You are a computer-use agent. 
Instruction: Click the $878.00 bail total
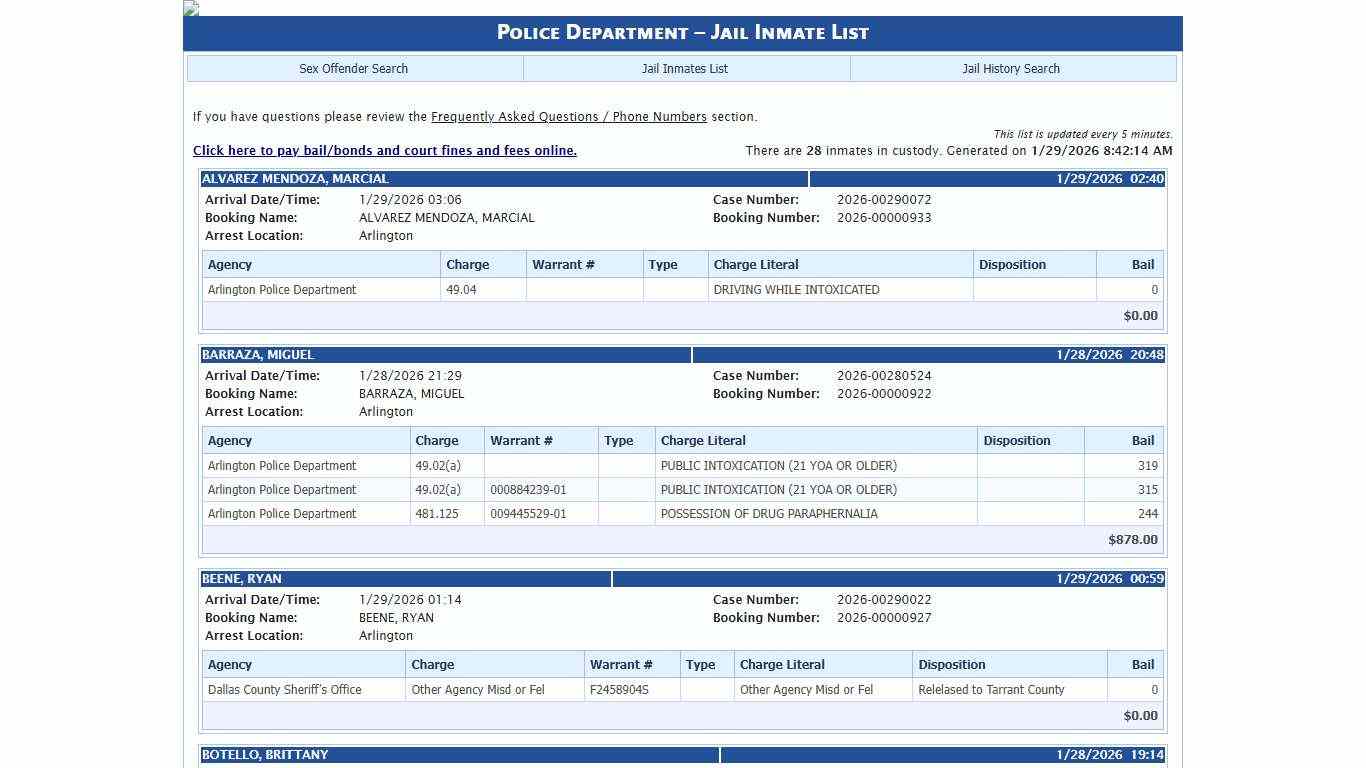point(1132,540)
